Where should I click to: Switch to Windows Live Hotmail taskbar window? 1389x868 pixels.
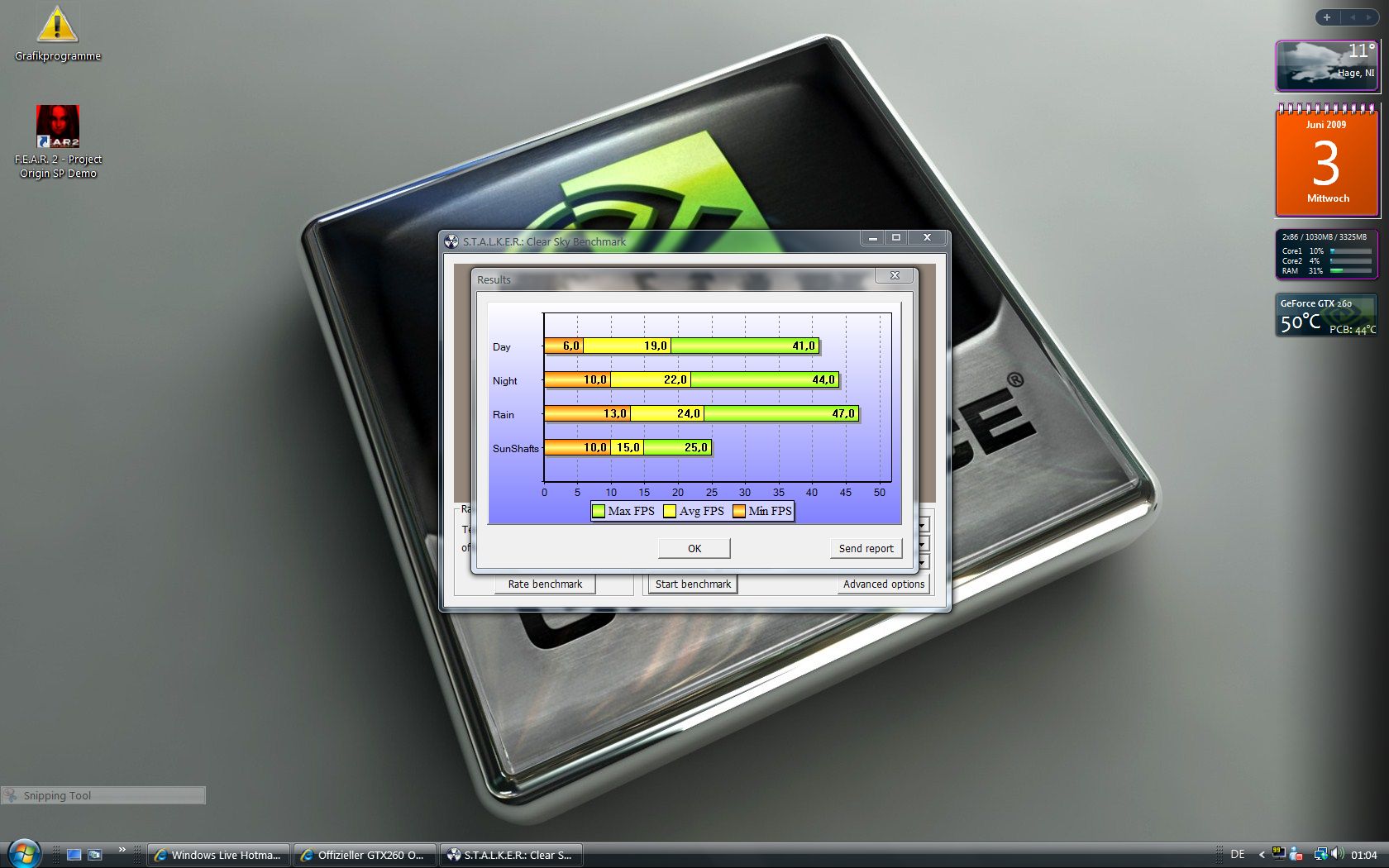pos(219,855)
